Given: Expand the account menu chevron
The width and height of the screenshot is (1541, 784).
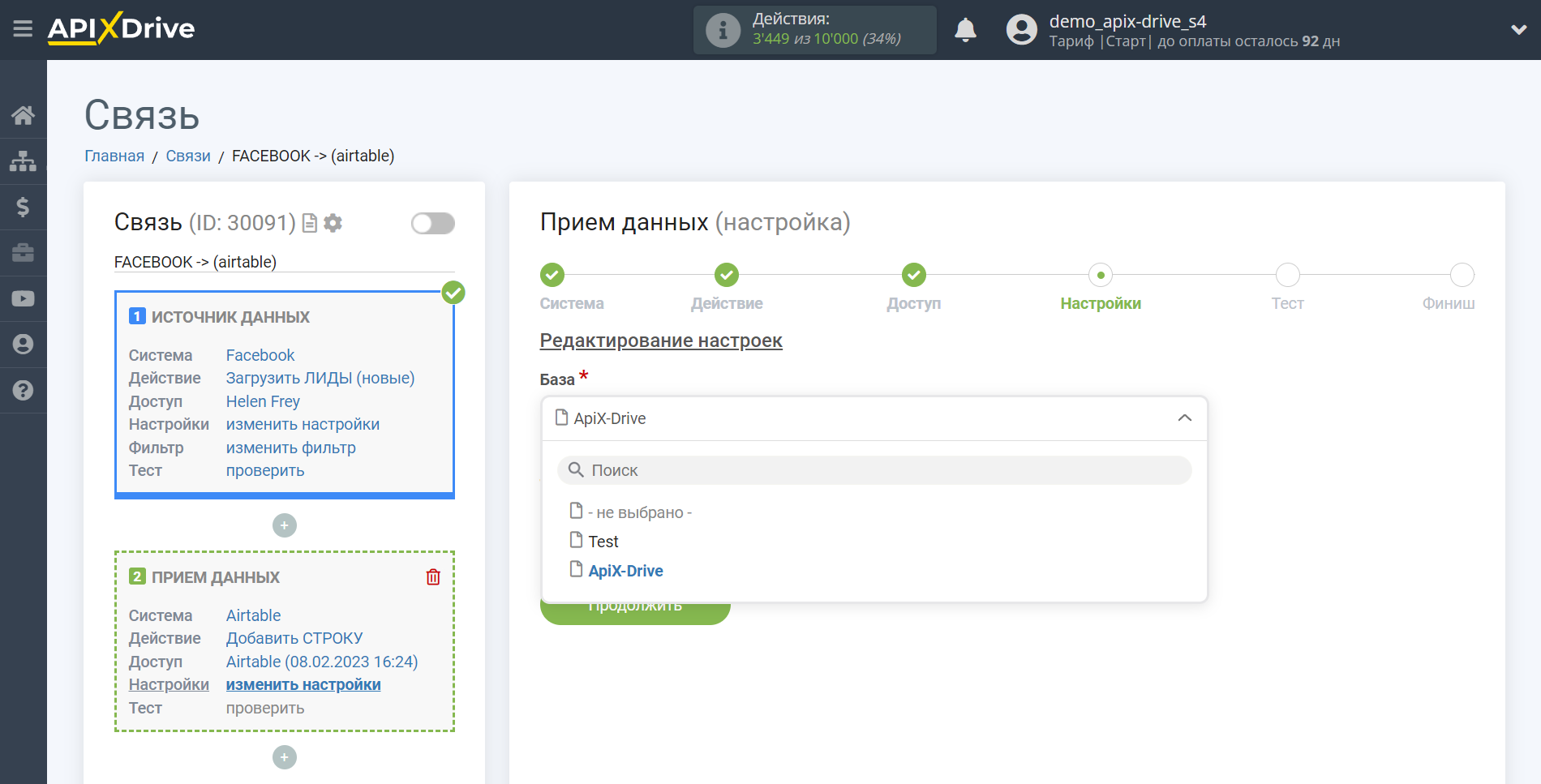Looking at the screenshot, I should [1518, 30].
